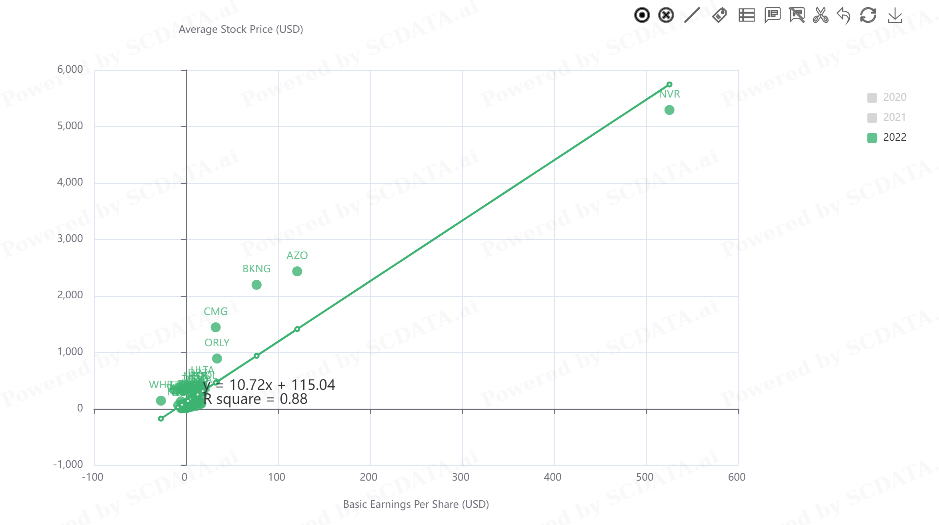Image resolution: width=939 pixels, height=525 pixels.
Task: Click the speech bubble tooltip icon
Action: [773, 15]
